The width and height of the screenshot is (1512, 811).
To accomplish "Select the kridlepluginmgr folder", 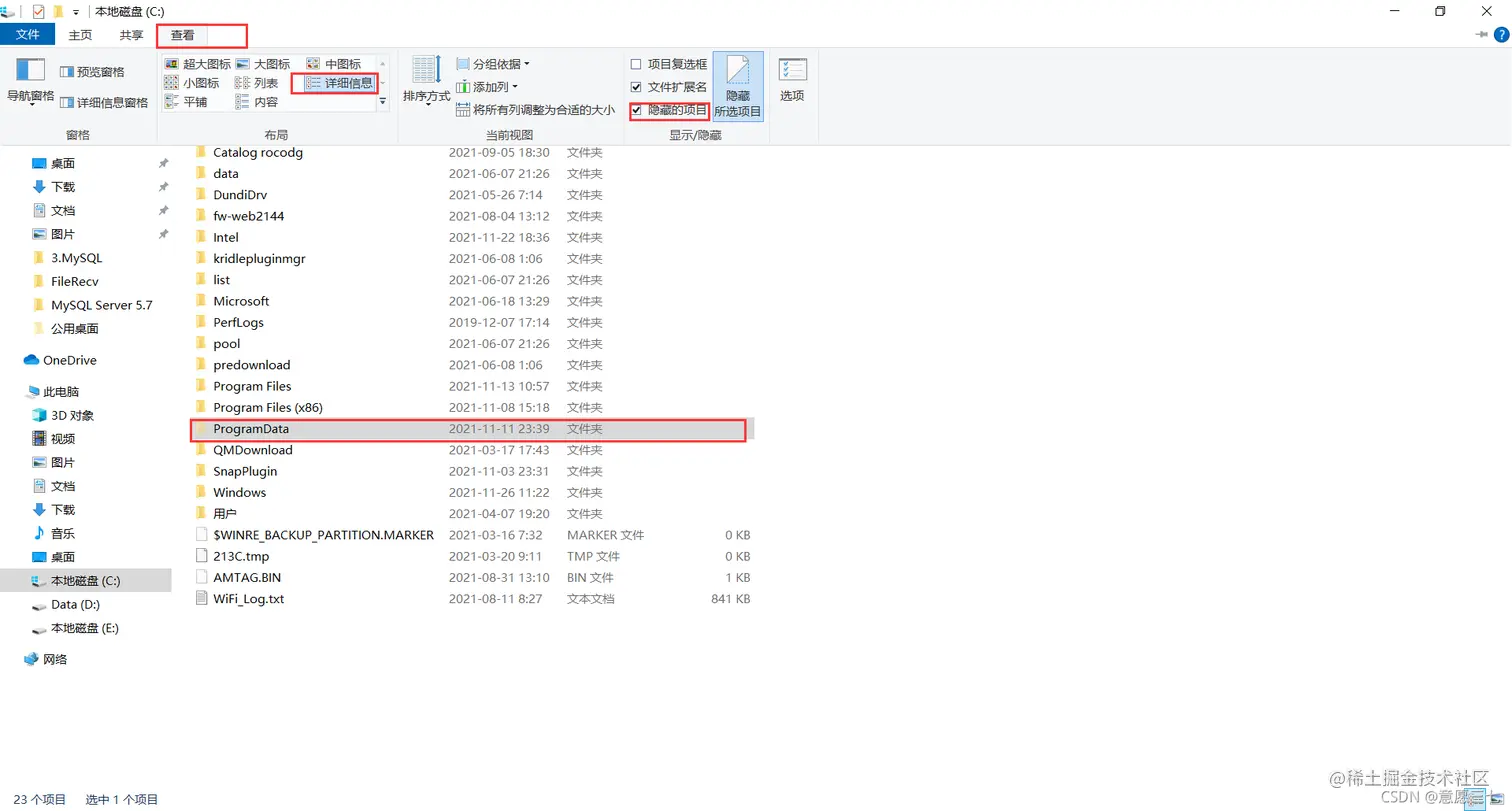I will pyautogui.click(x=259, y=259).
